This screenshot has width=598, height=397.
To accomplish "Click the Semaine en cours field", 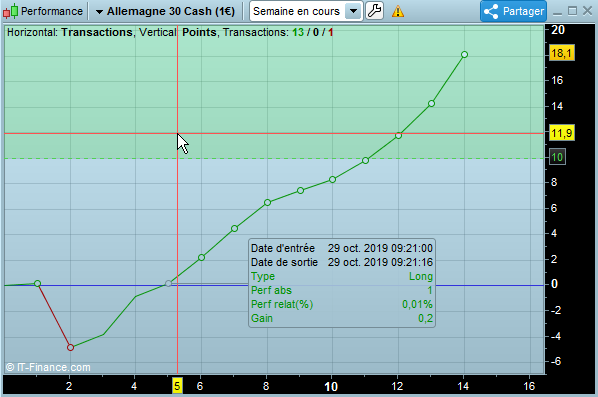I will pyautogui.click(x=306, y=11).
